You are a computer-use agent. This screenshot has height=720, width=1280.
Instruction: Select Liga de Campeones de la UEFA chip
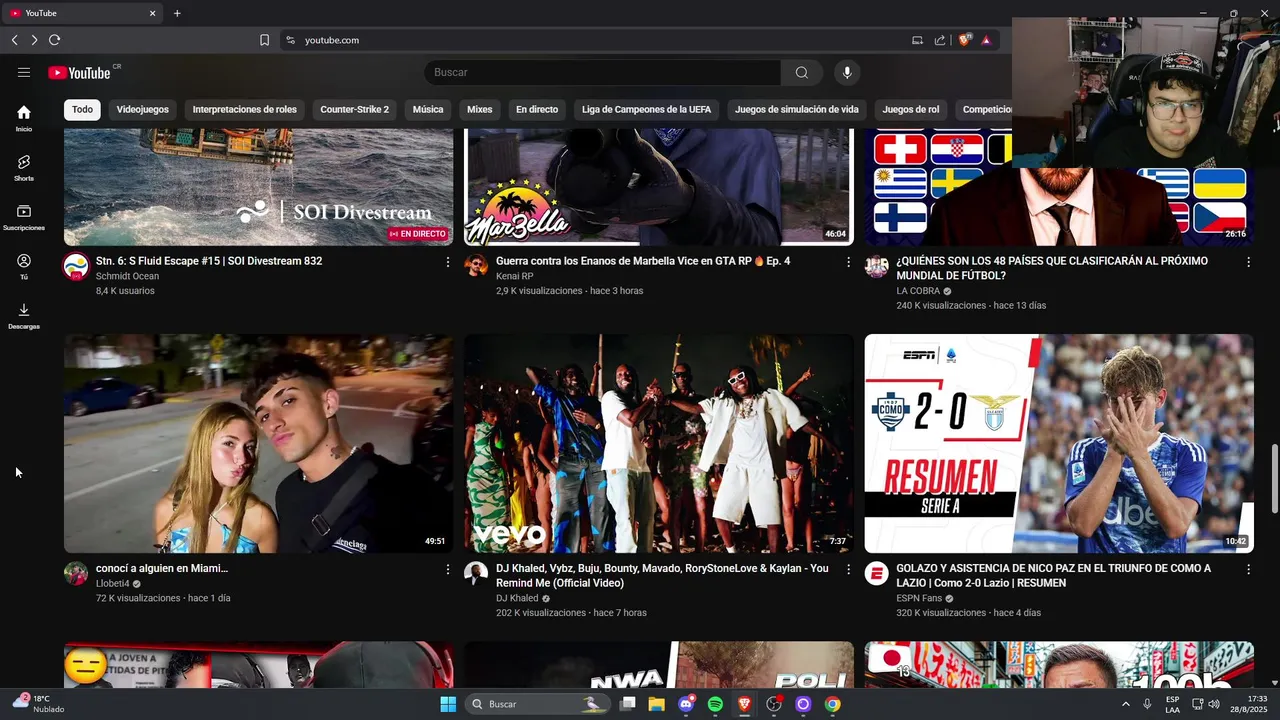tap(647, 109)
